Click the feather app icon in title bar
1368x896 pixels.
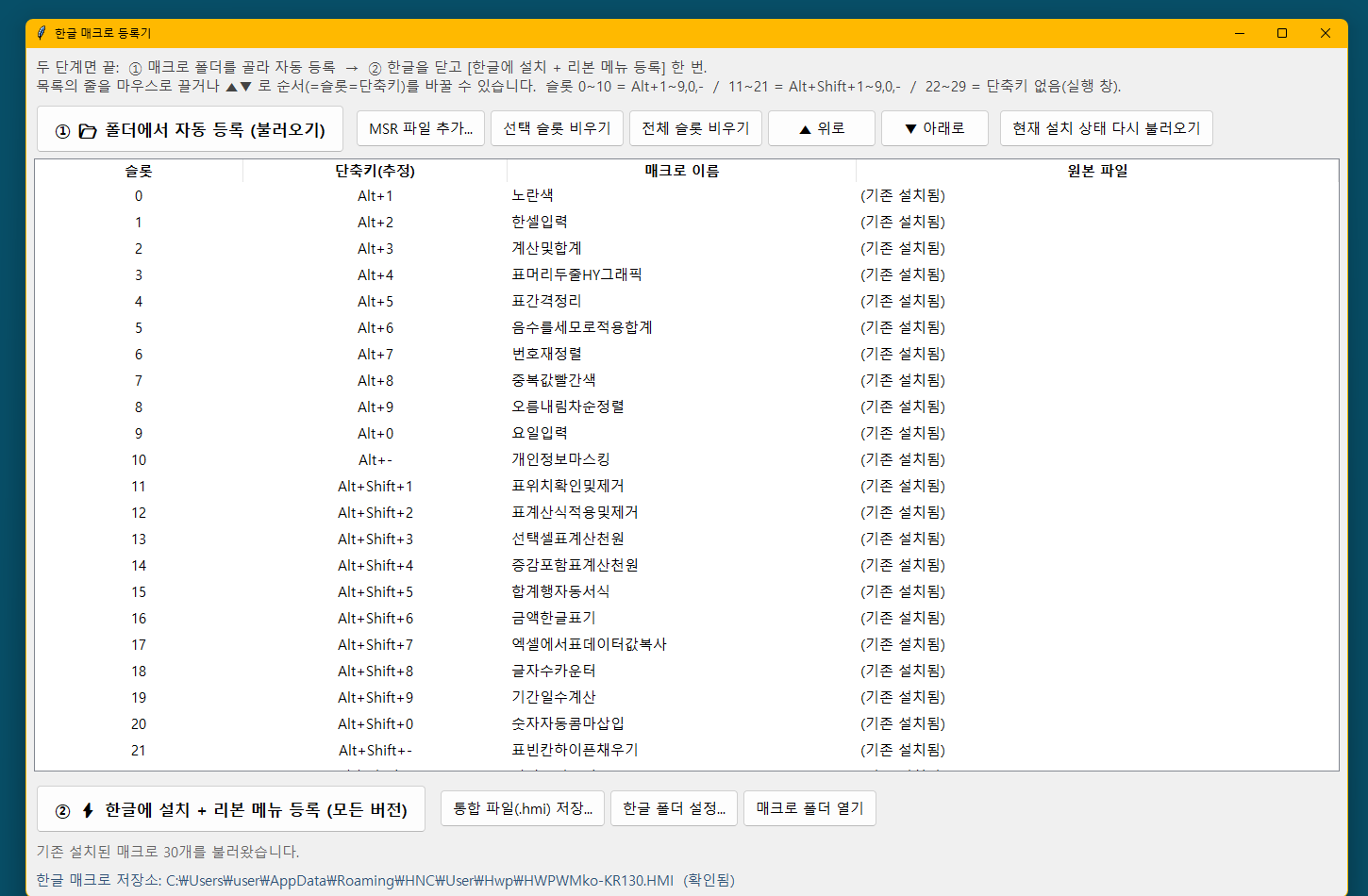click(x=41, y=33)
